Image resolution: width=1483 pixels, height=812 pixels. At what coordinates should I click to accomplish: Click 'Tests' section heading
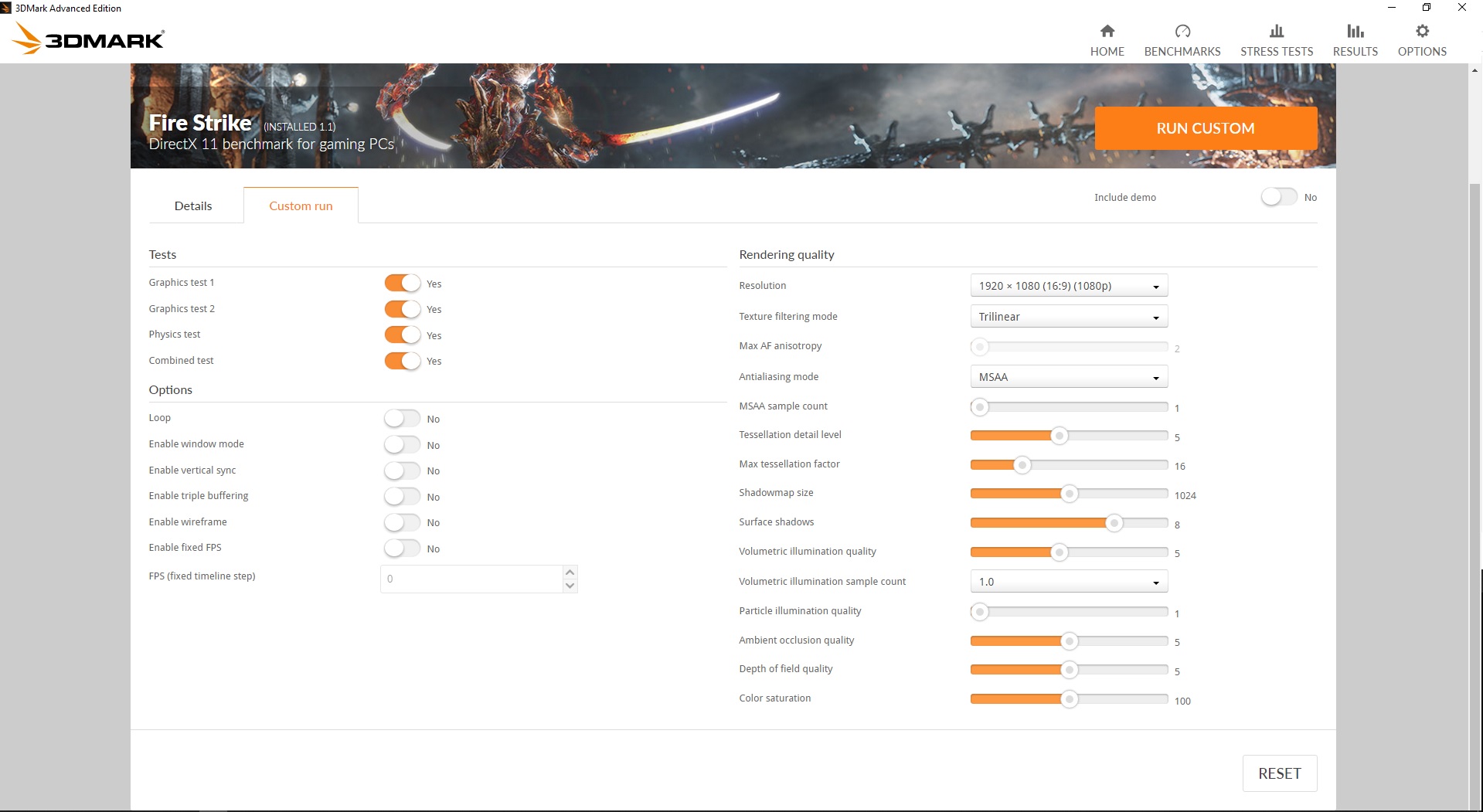tap(162, 254)
